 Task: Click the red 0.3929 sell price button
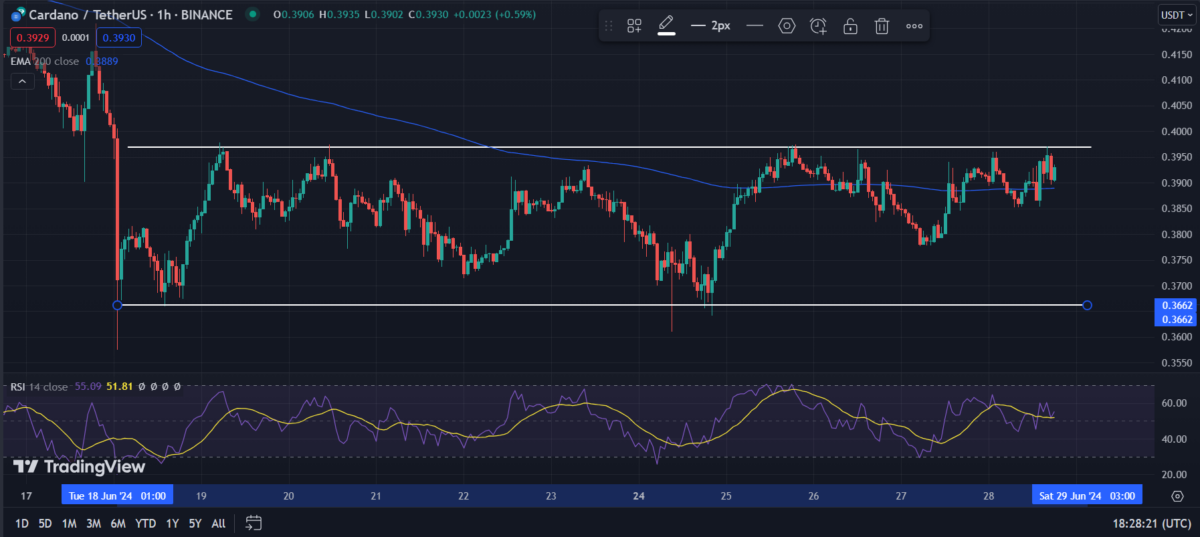click(x=27, y=38)
